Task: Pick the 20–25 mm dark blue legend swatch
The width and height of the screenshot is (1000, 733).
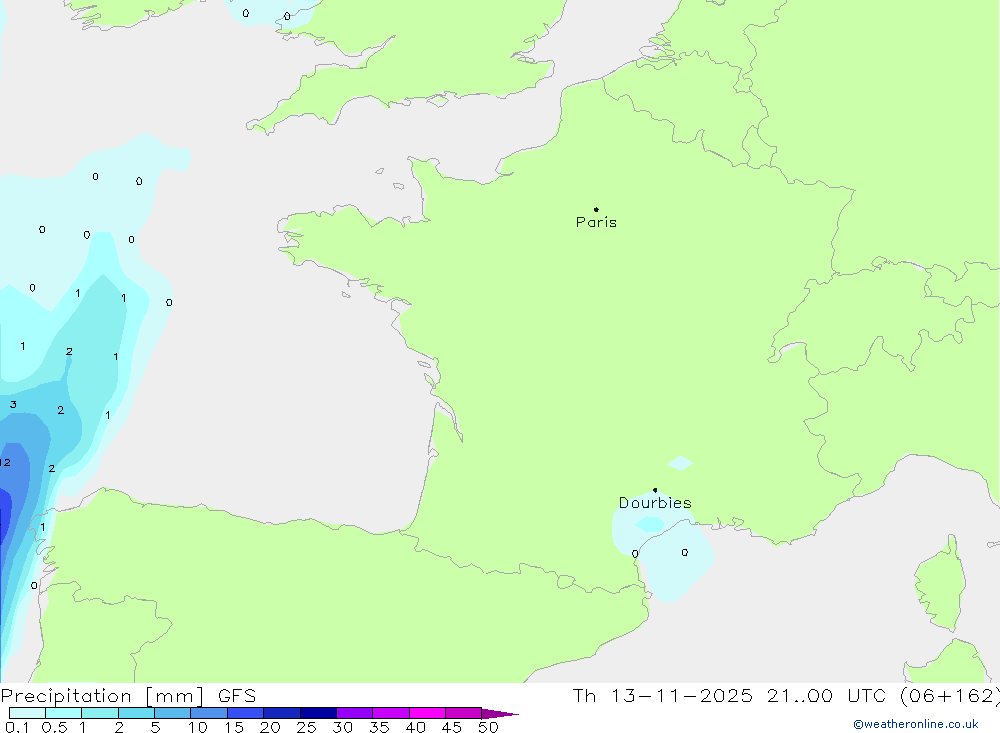Action: pos(281,713)
